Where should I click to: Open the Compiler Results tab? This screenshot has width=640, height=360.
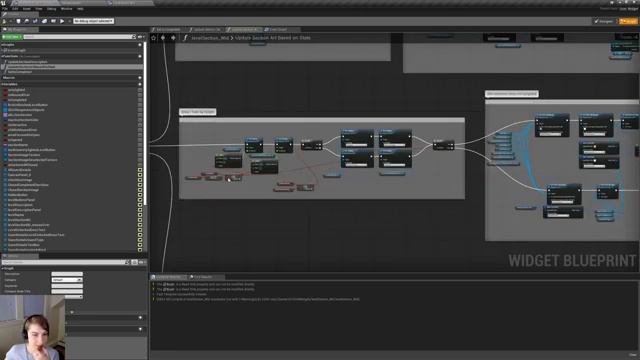(168, 277)
